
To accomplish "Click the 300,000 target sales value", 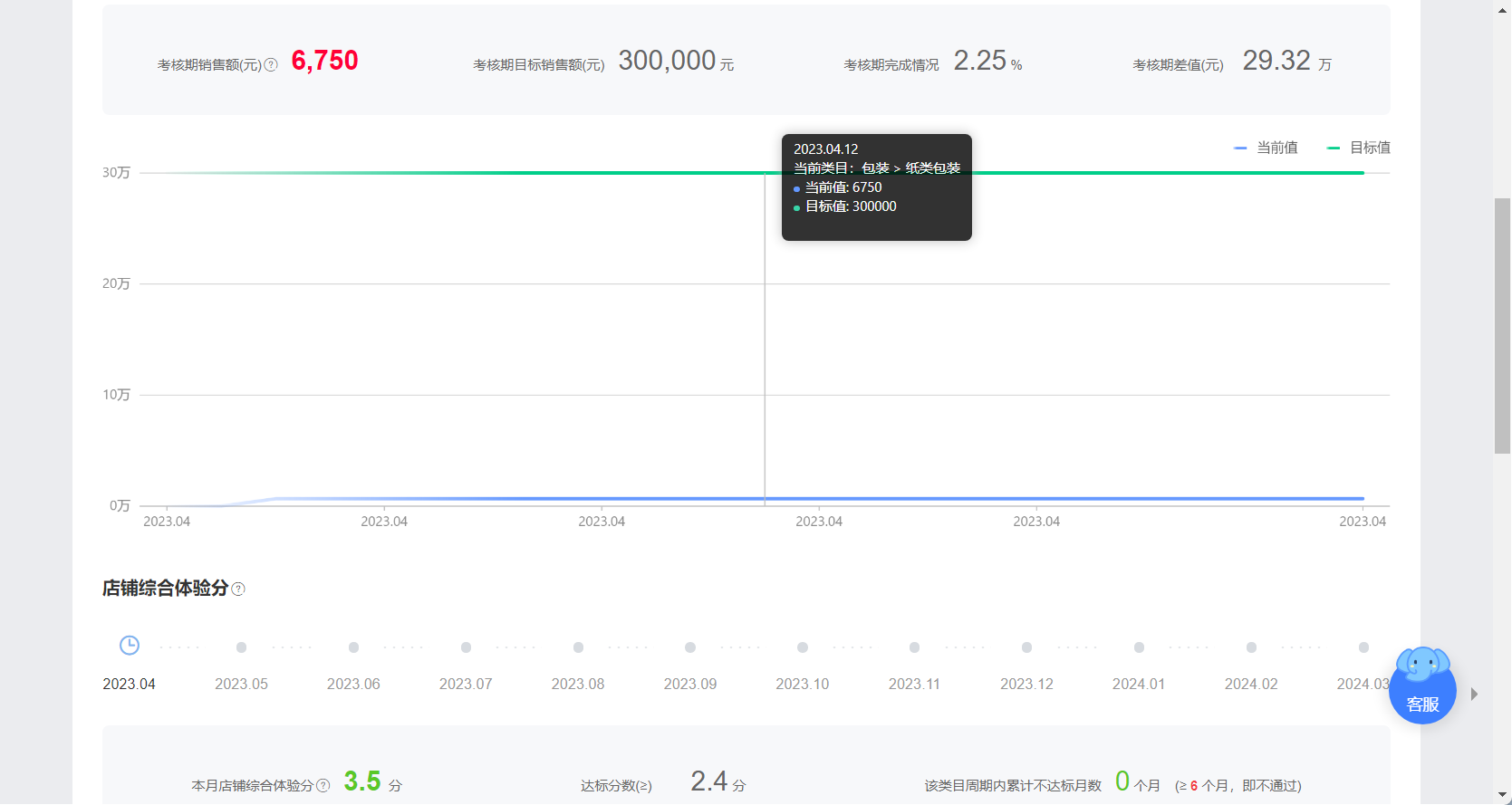I will coord(676,61).
